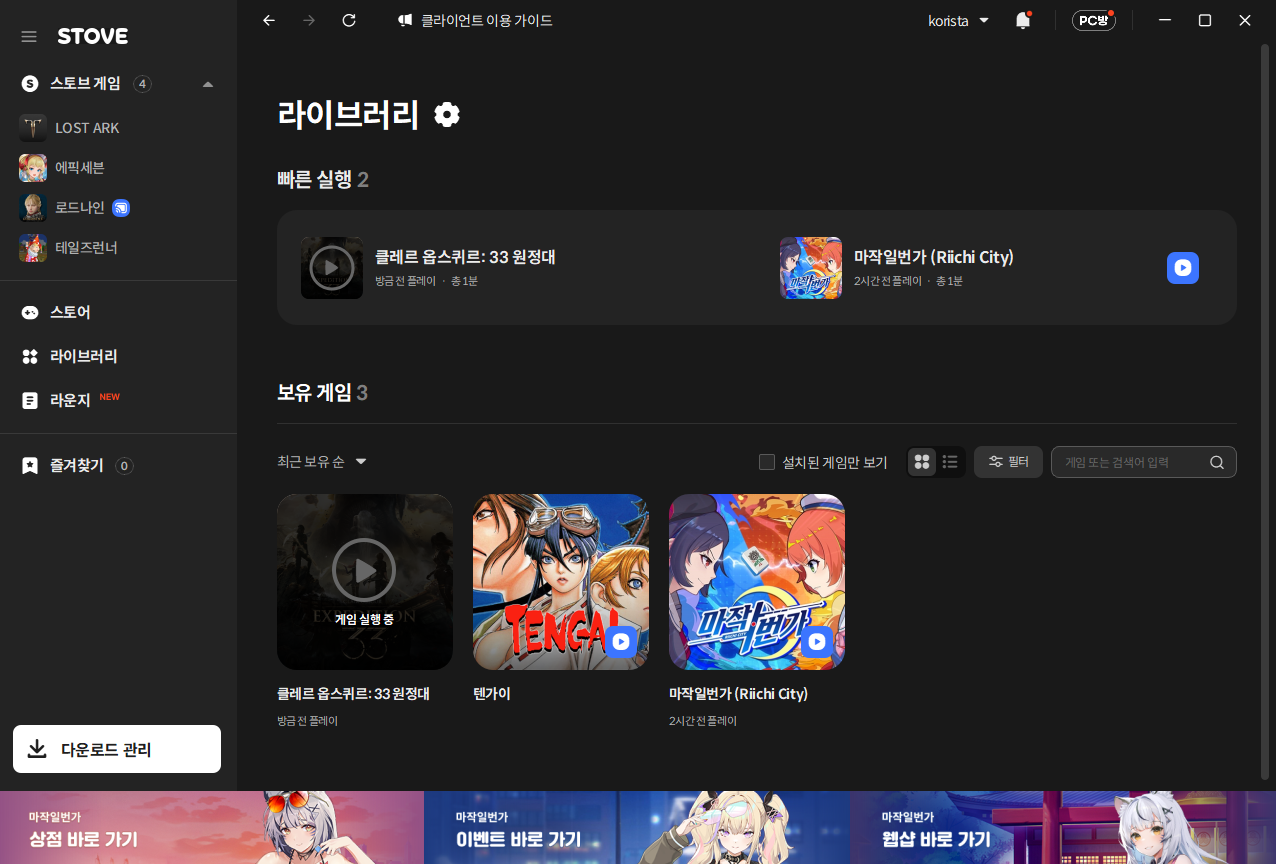The height and width of the screenshot is (864, 1276).
Task: Enable 설치된 게임만 보기 checkbox
Action: click(767, 462)
